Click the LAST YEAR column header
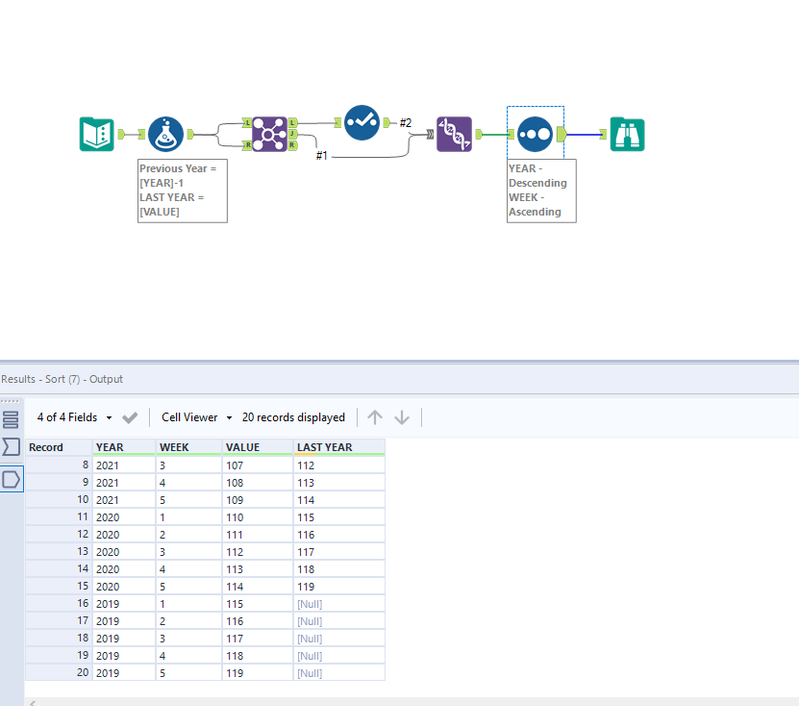799x706 pixels. (339, 447)
